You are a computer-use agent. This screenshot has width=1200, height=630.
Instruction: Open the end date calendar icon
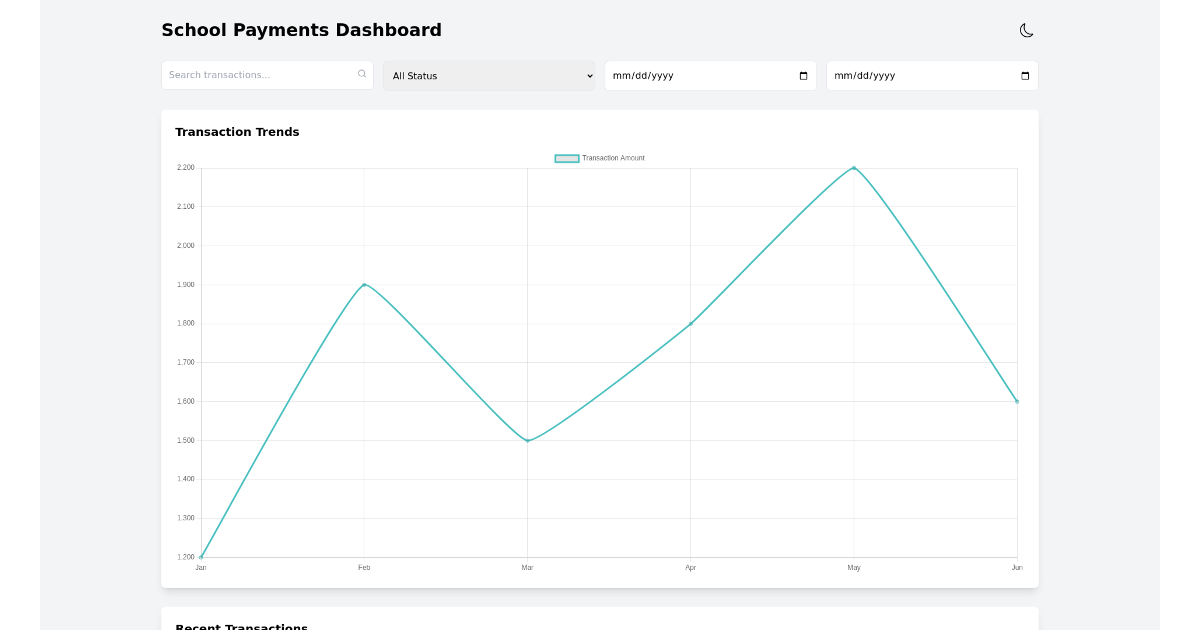(1023, 75)
